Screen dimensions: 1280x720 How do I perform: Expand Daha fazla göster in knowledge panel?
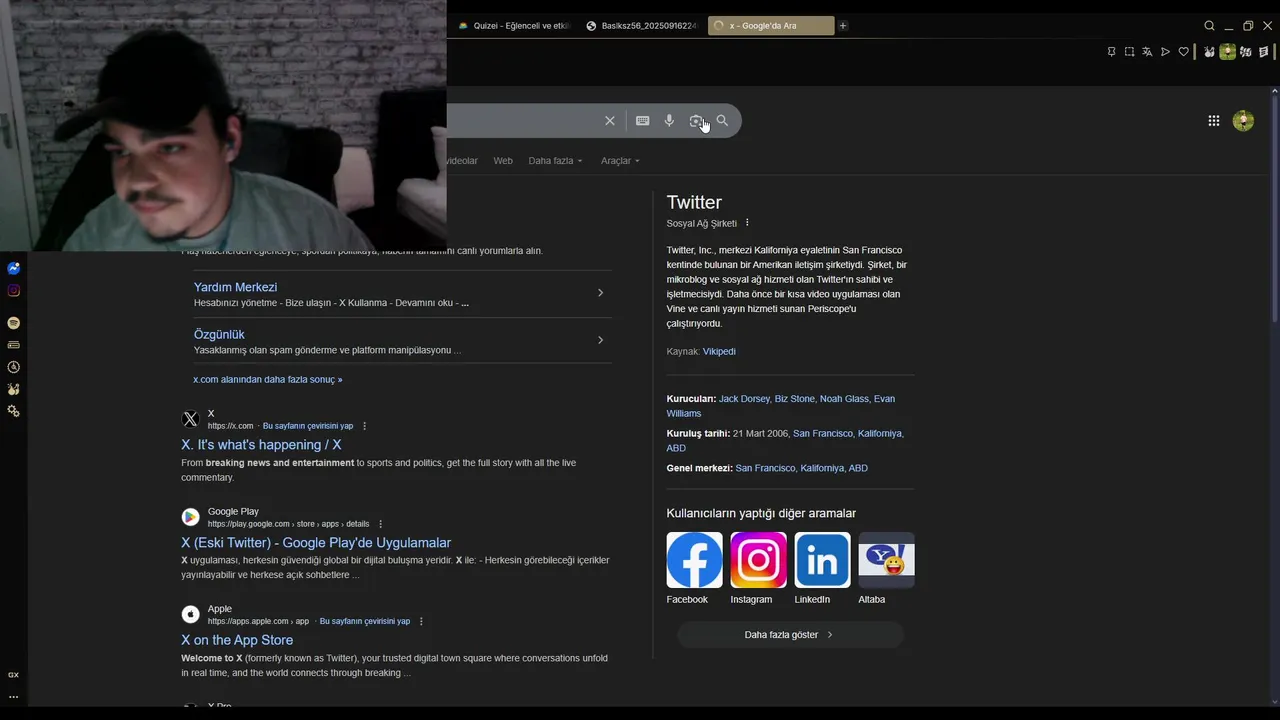(x=790, y=635)
